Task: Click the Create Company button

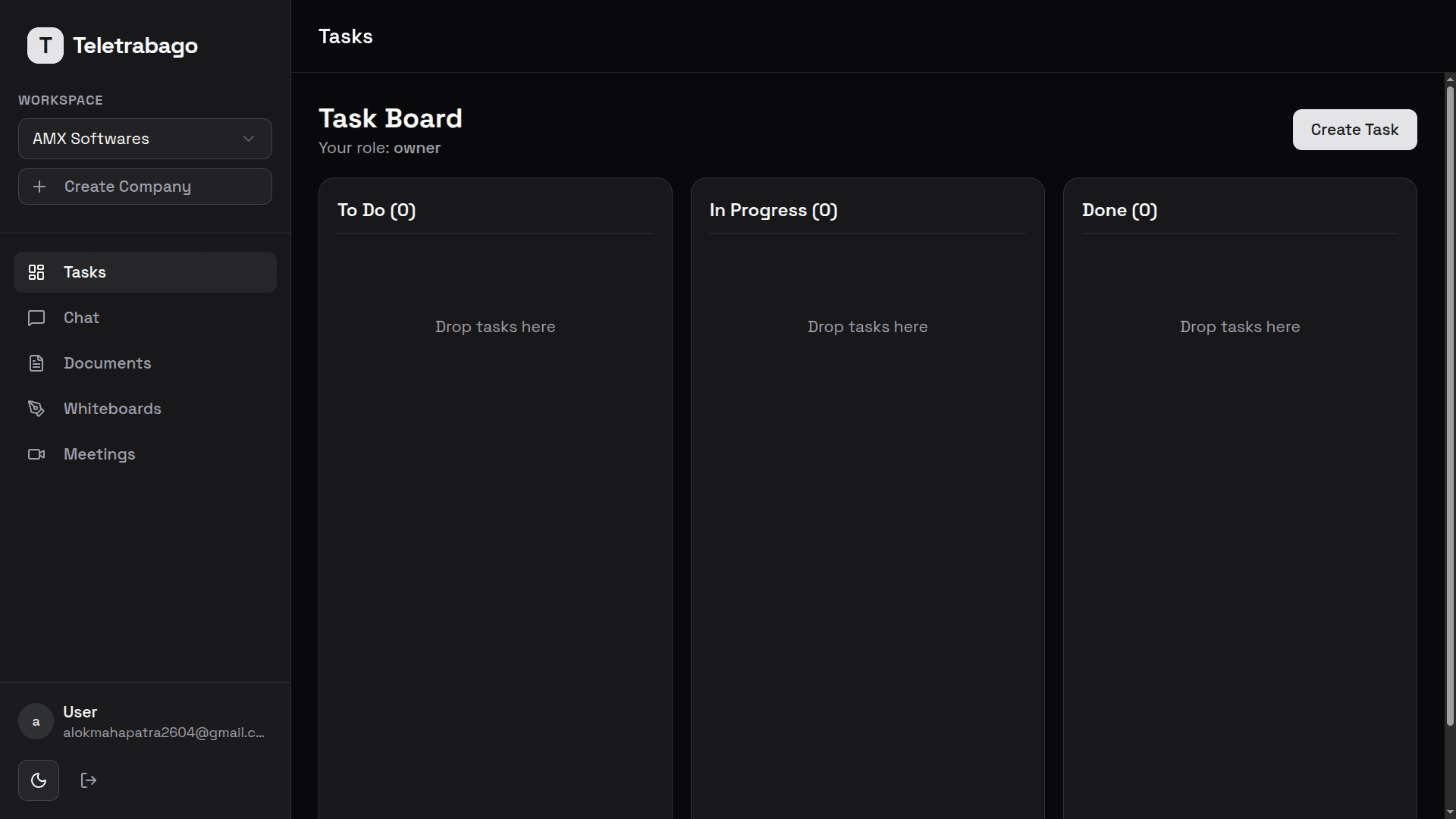Action: coord(145,187)
